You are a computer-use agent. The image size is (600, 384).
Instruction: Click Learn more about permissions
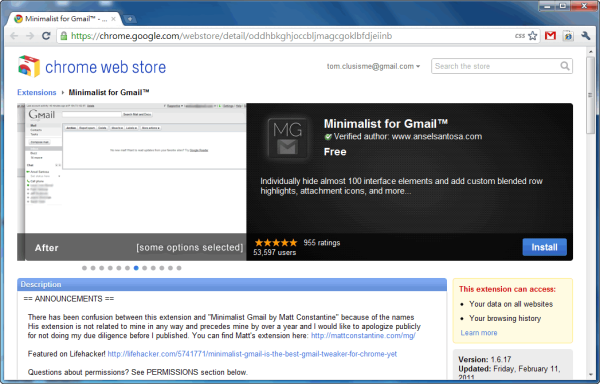click(x=479, y=333)
